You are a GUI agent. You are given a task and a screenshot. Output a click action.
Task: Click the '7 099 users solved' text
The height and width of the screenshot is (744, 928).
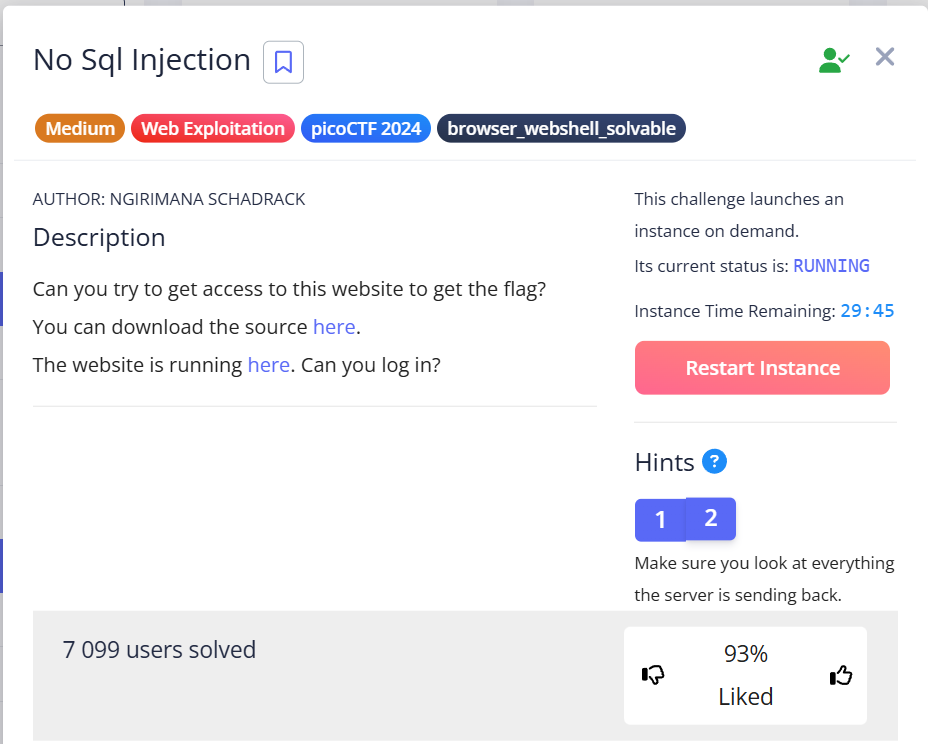159,650
